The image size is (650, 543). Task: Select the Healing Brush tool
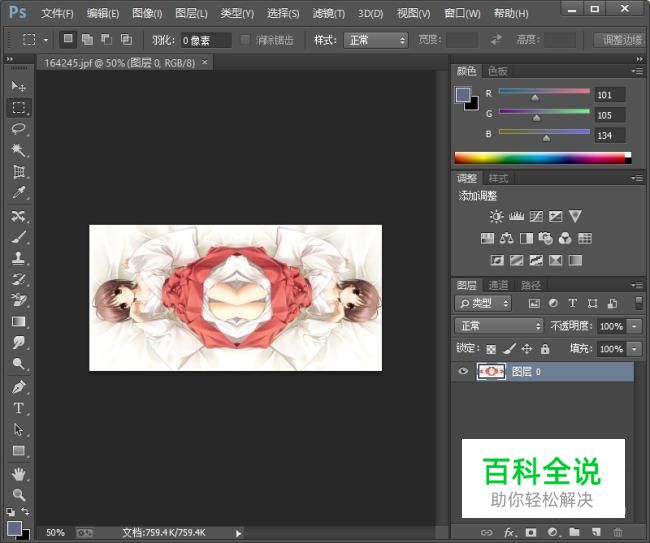tap(18, 216)
